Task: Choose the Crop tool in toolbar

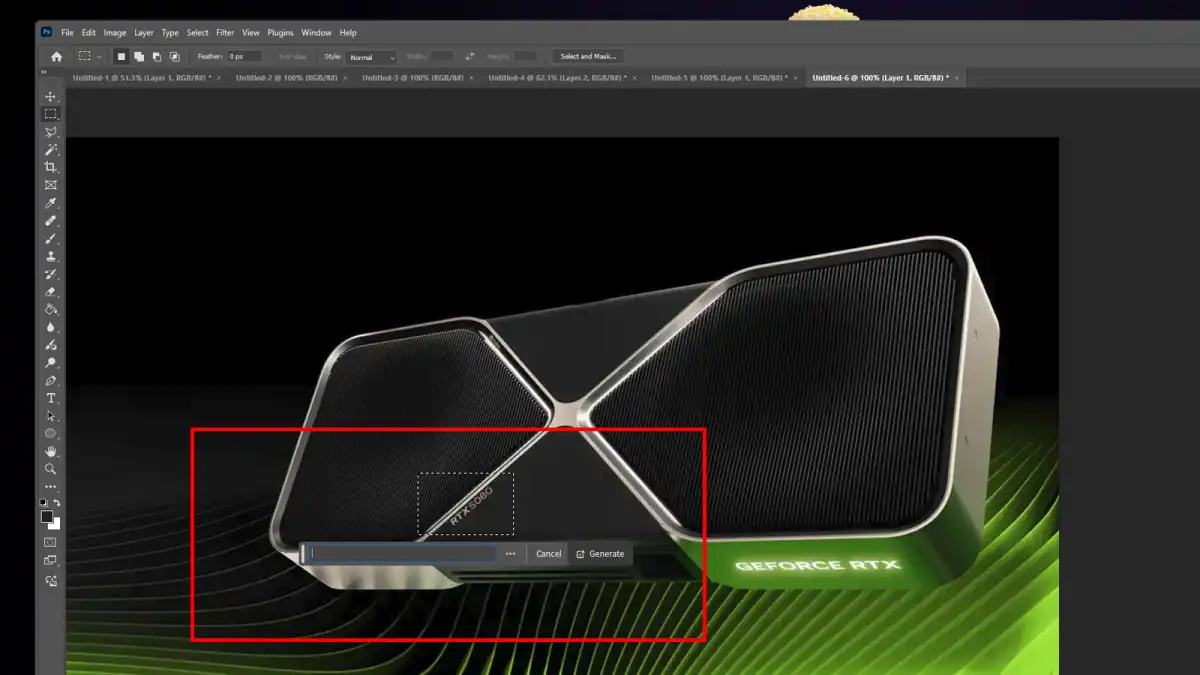Action: (x=51, y=167)
